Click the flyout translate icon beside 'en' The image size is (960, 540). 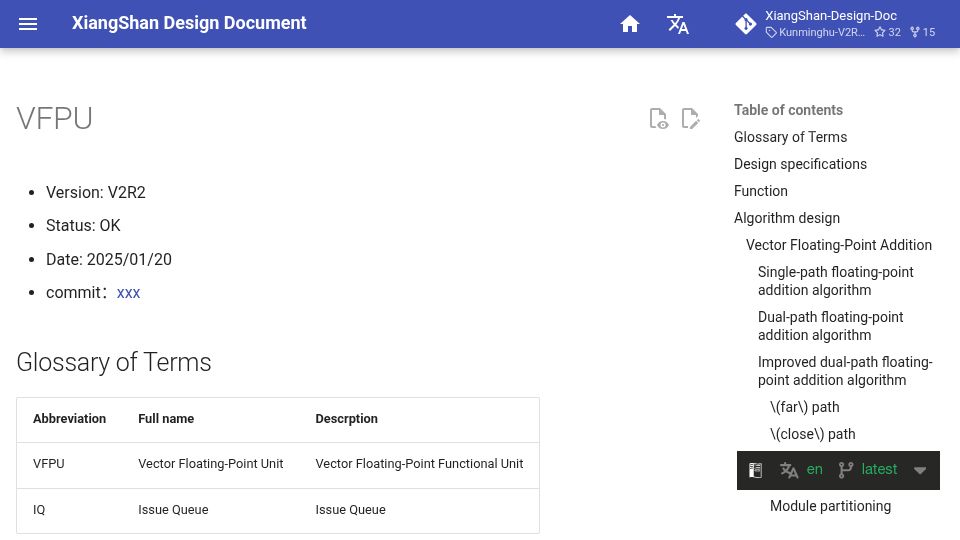[x=789, y=470]
